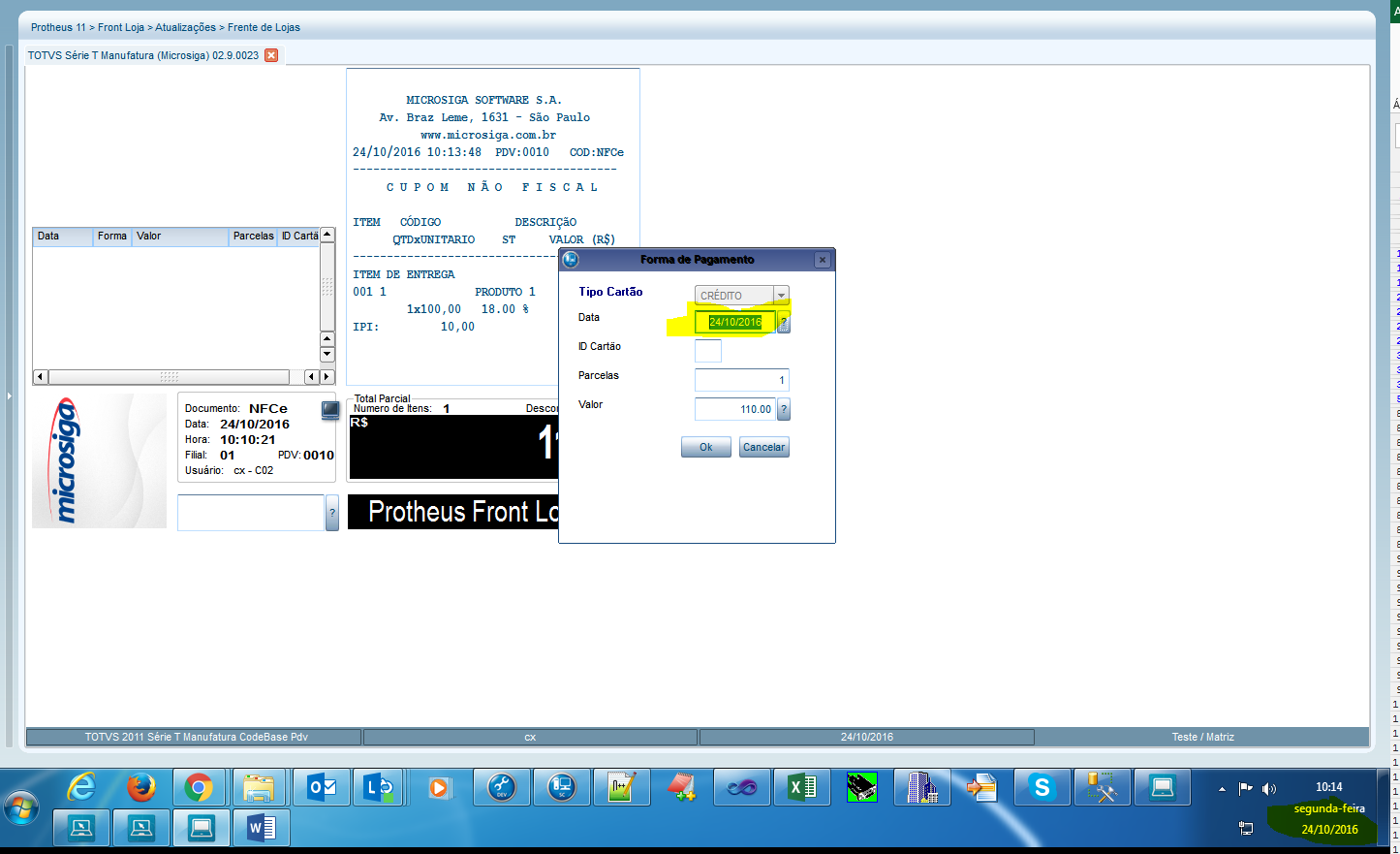Click the product code entry field
Screen dimensions: 1400x854
[x=251, y=513]
